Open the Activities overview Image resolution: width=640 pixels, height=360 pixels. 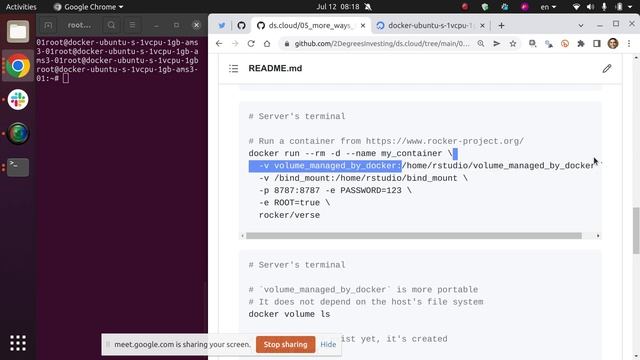pyautogui.click(x=21, y=7)
